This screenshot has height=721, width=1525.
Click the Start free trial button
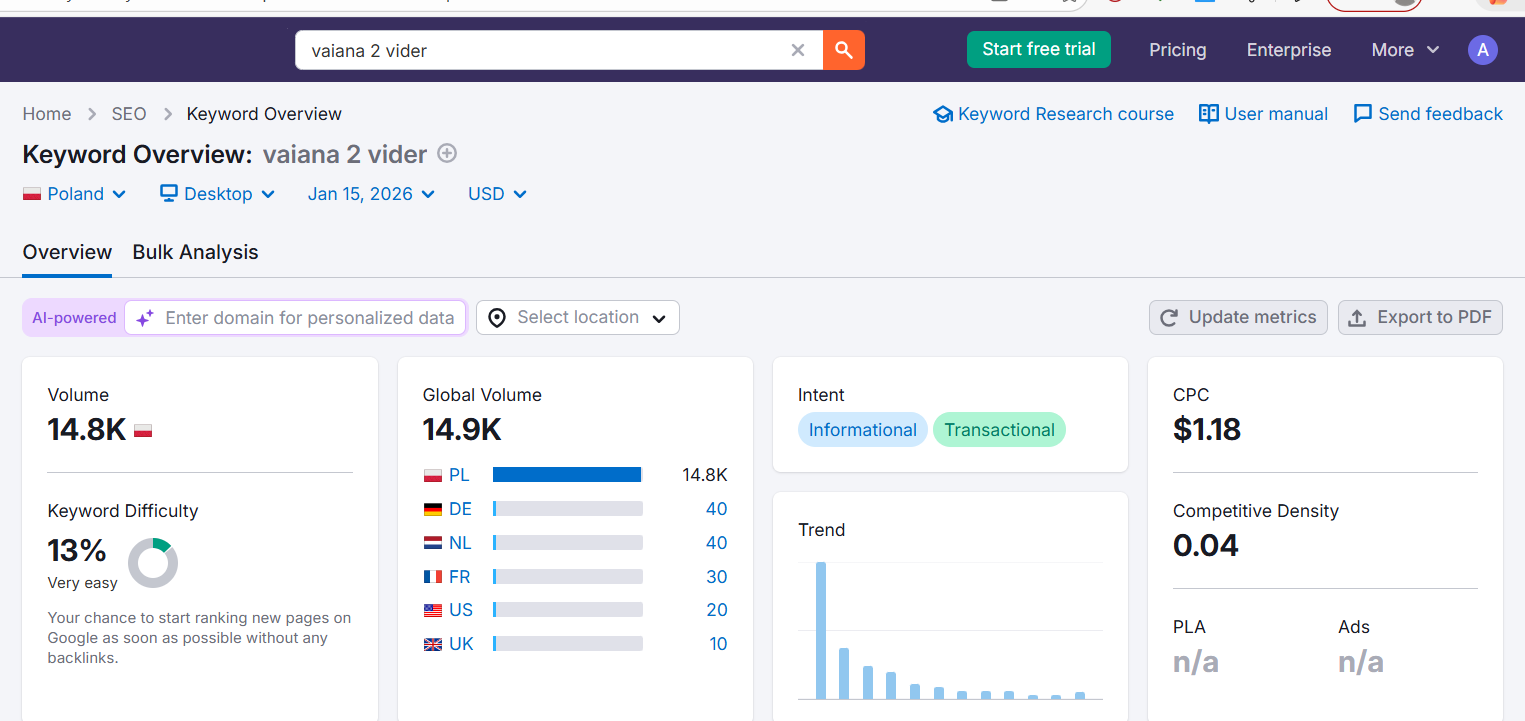point(1038,49)
